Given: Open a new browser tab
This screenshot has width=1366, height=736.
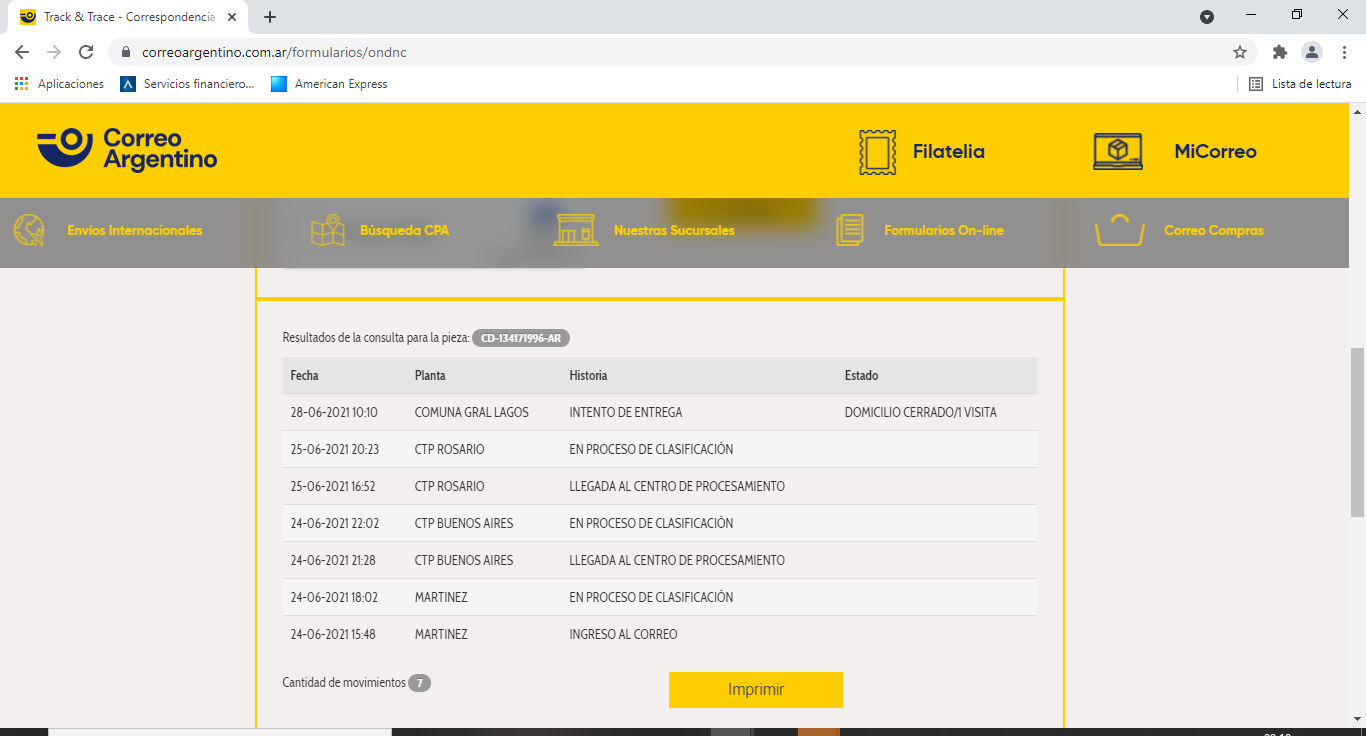Looking at the screenshot, I should click(x=270, y=17).
